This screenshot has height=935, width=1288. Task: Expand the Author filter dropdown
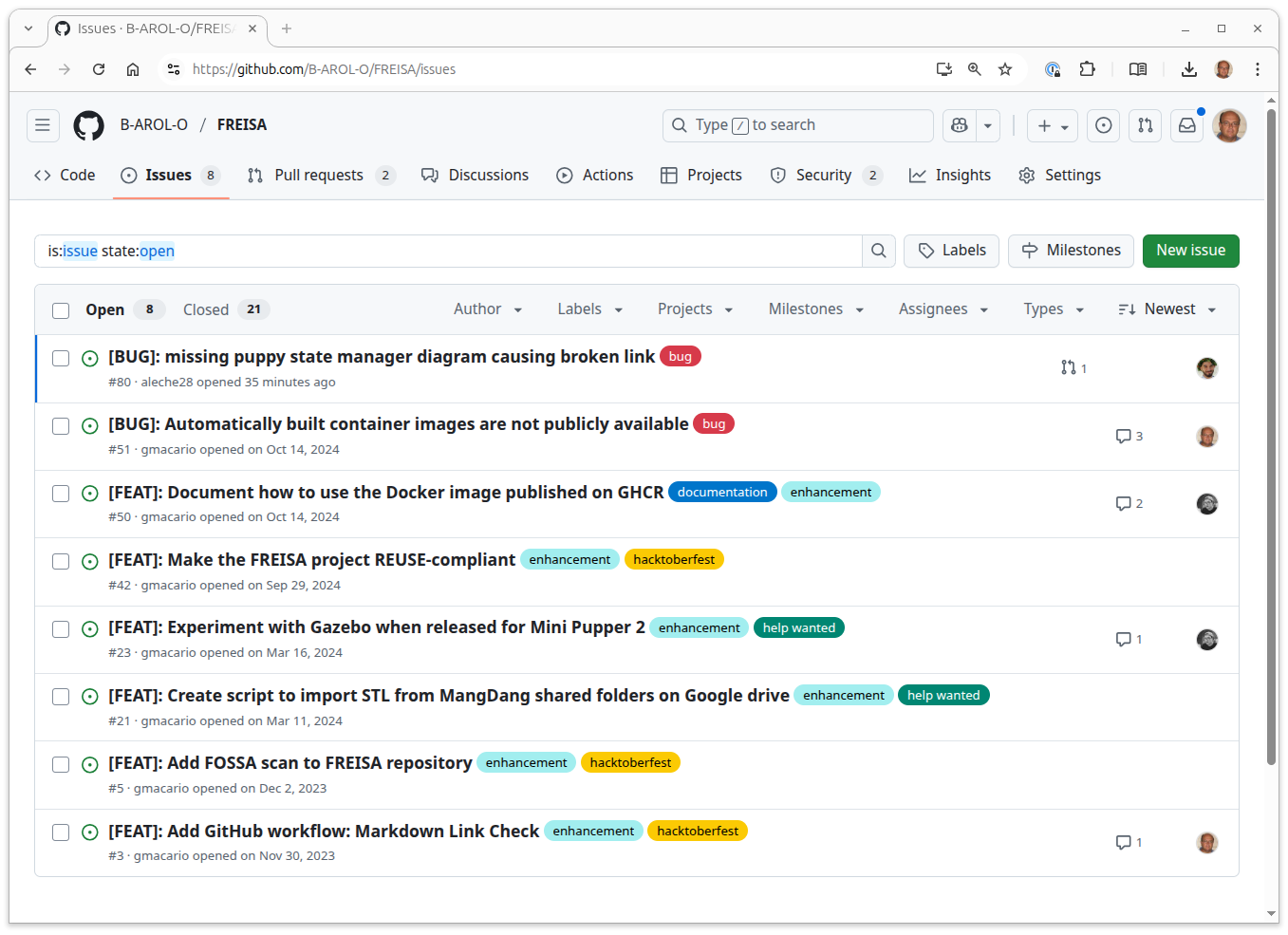pos(488,309)
